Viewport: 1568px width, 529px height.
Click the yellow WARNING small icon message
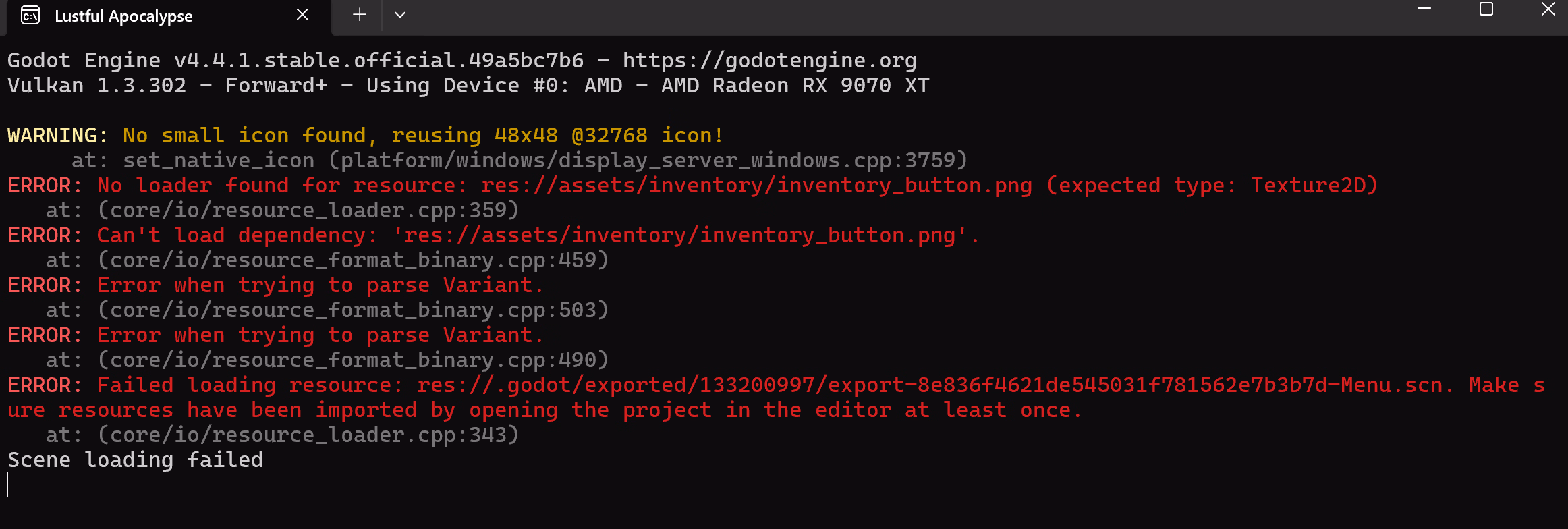pos(365,136)
